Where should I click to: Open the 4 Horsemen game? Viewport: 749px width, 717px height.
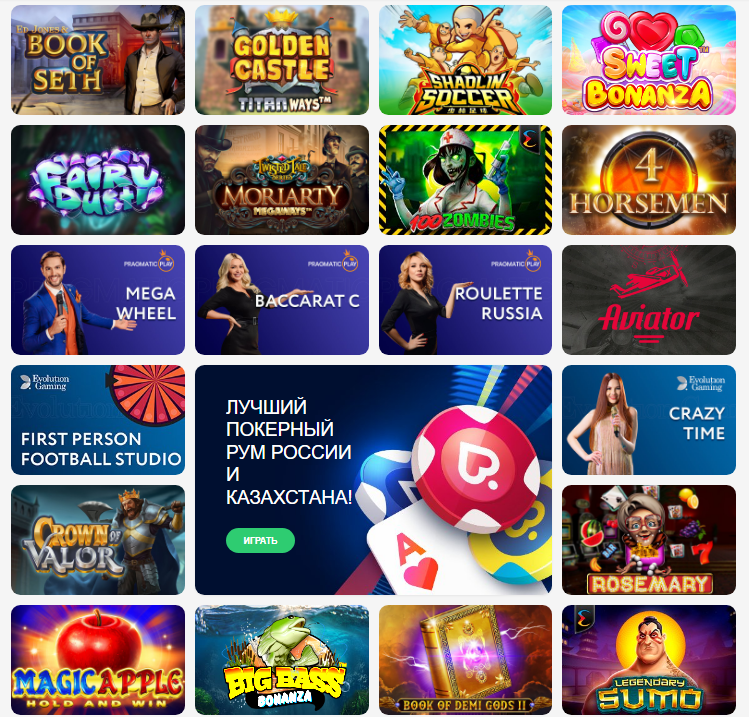[649, 180]
